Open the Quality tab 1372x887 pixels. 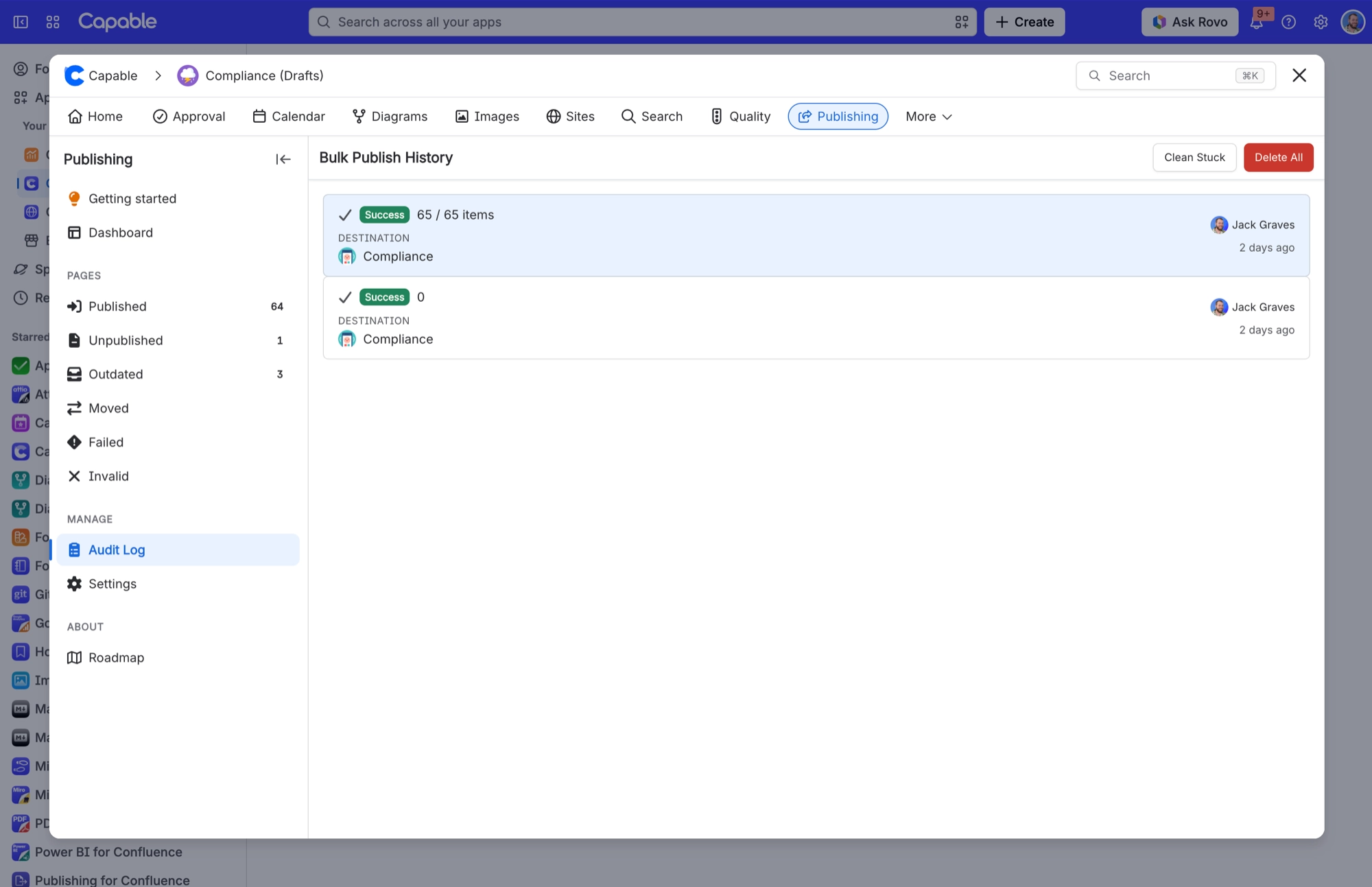740,117
